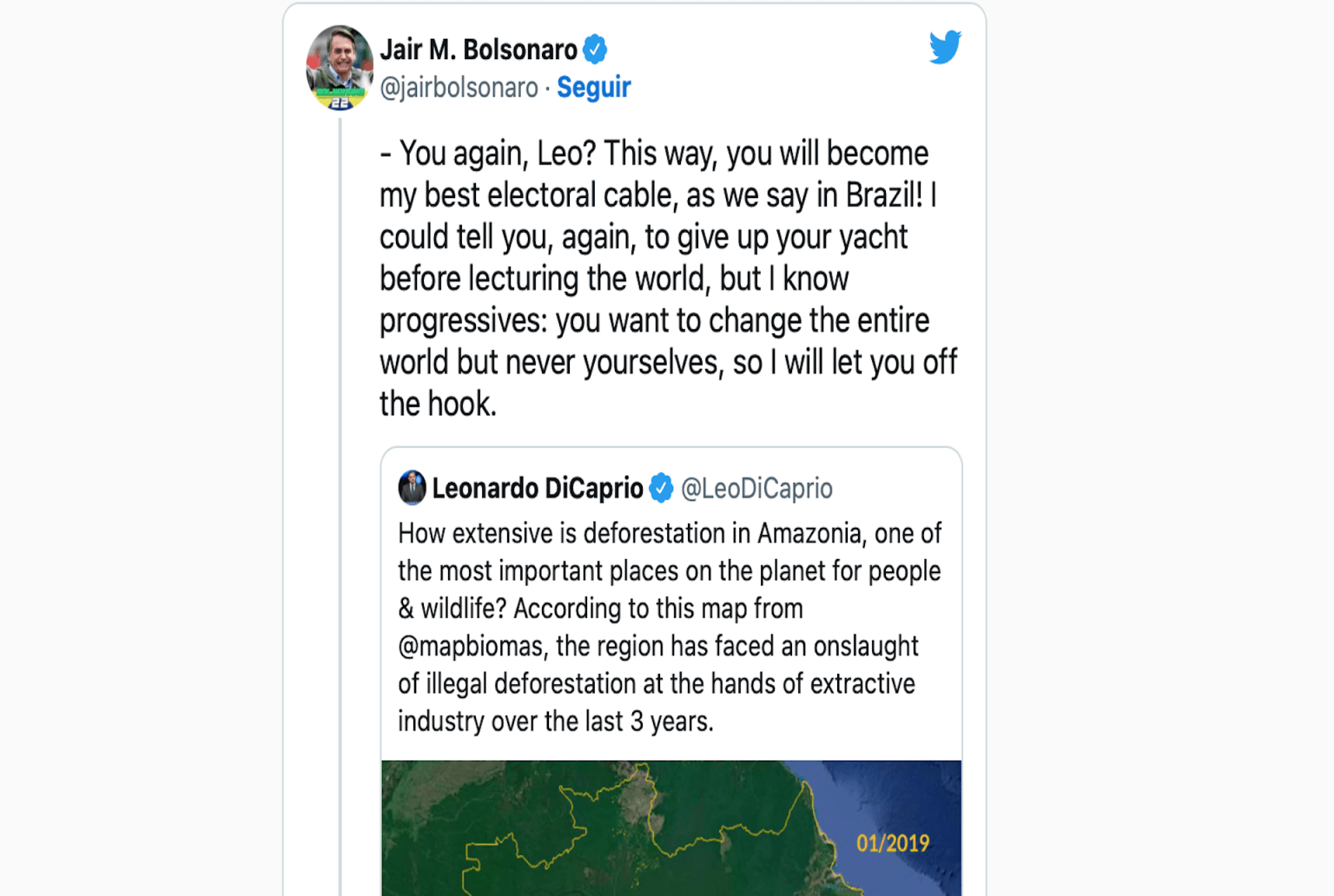This screenshot has width=1334, height=896.
Task: Click the Jair M. Bolsonaro display name
Action: coord(479,49)
